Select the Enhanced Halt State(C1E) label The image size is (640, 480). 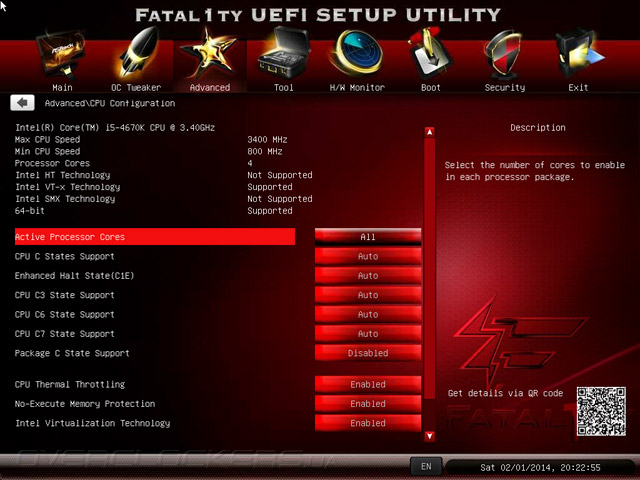74,276
